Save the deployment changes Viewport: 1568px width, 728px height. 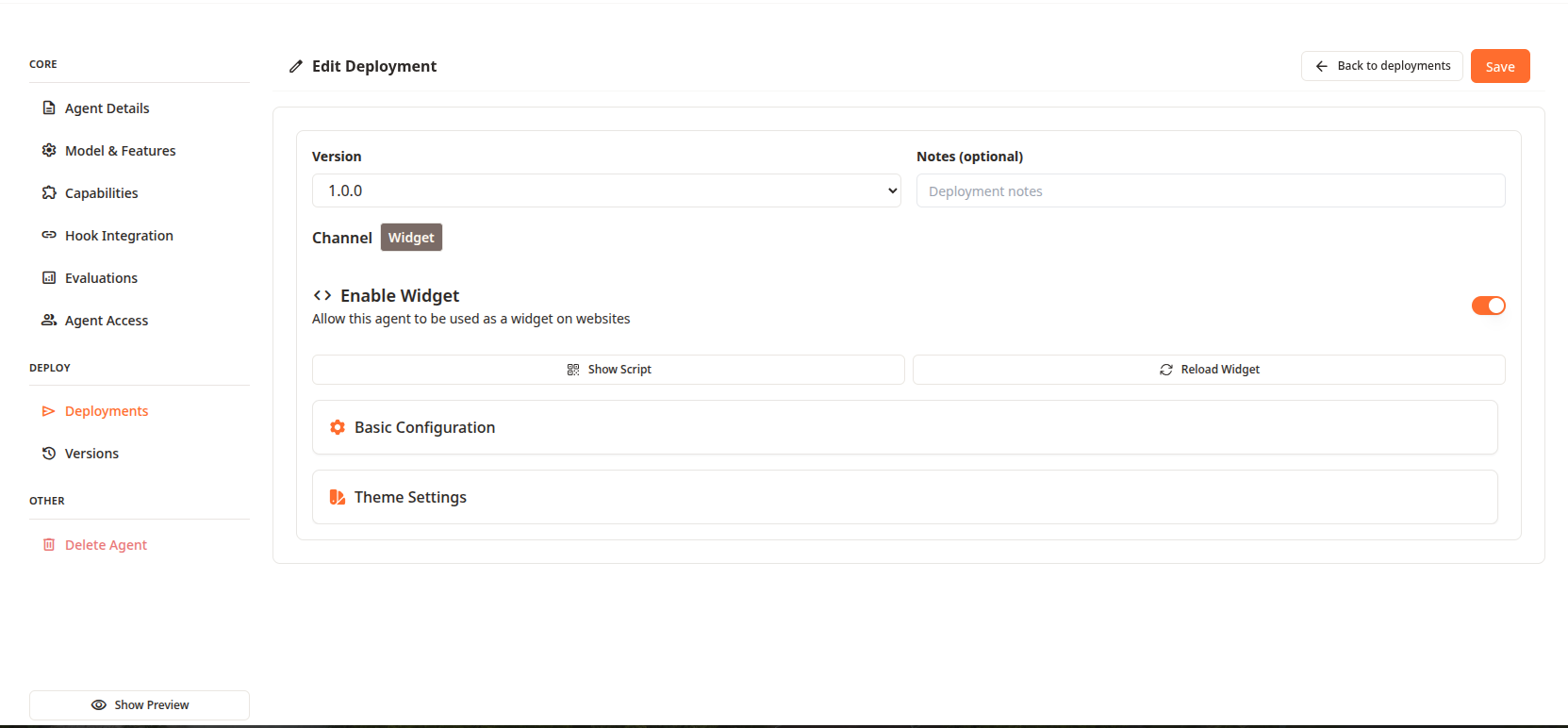point(1499,66)
